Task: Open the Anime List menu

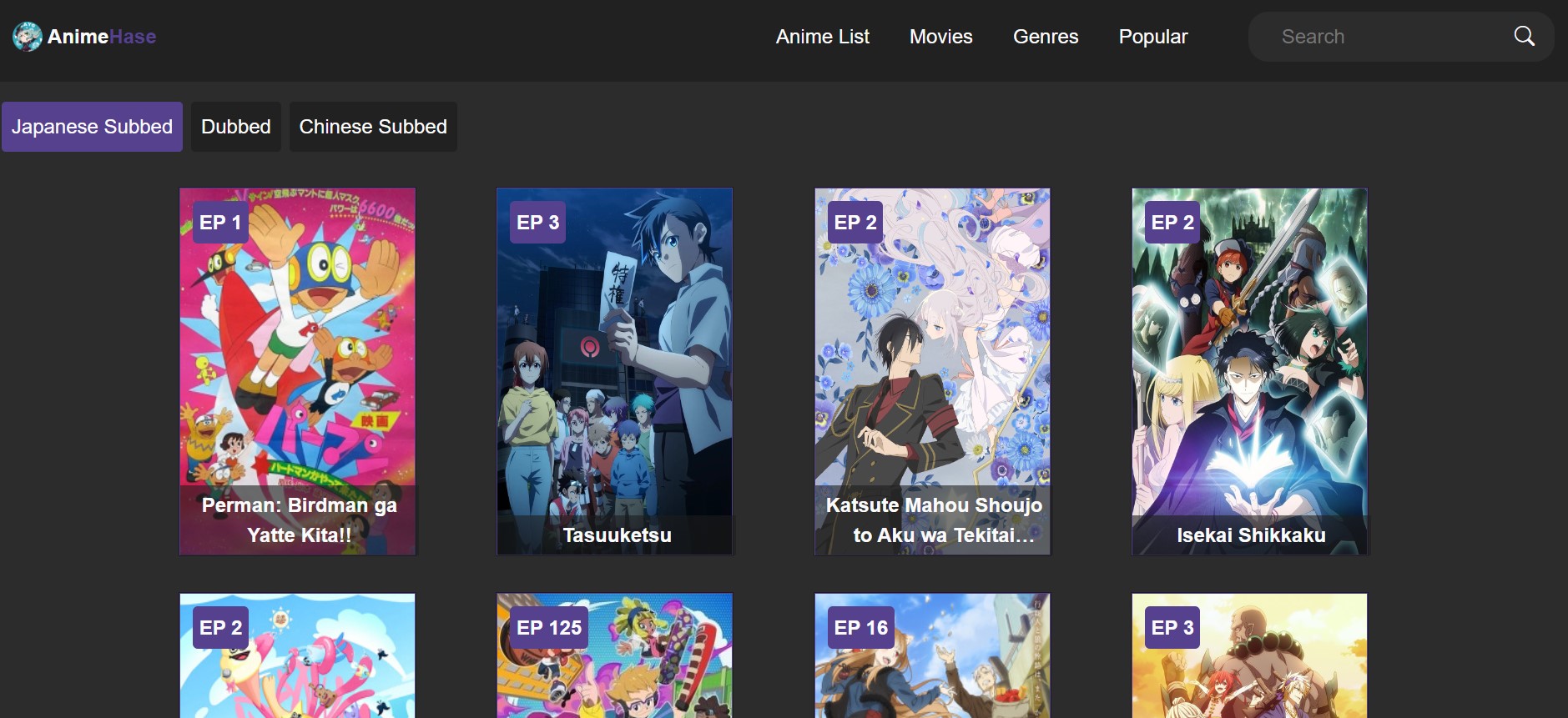Action: 822,37
